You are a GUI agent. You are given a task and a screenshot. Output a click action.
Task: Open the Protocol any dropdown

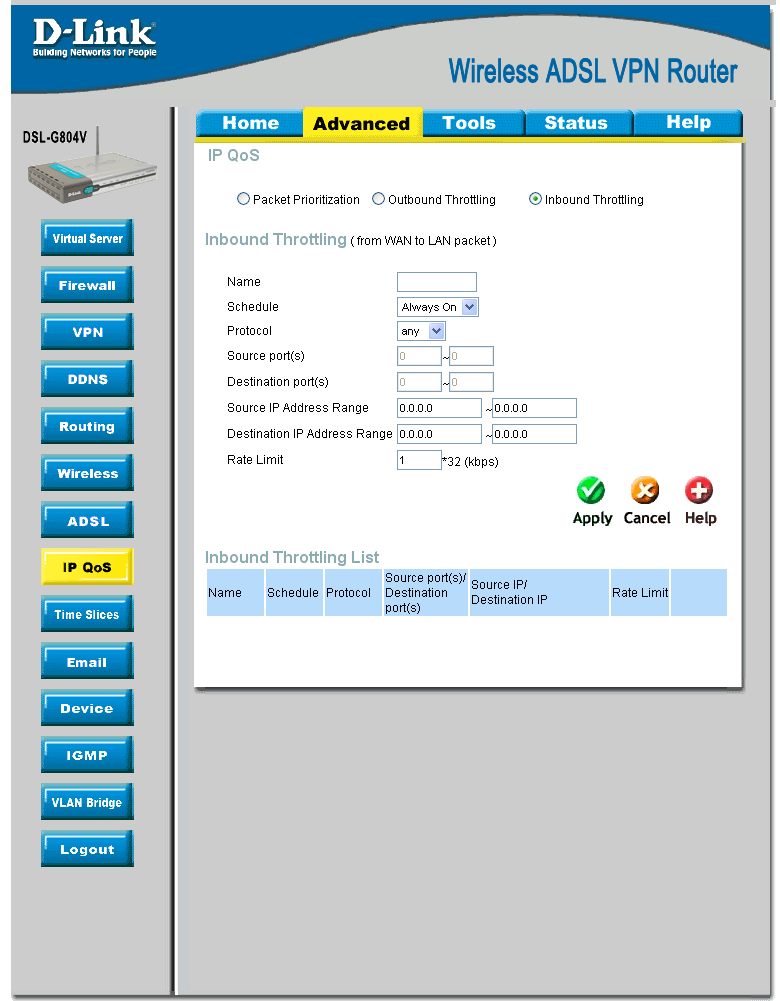(x=421, y=331)
